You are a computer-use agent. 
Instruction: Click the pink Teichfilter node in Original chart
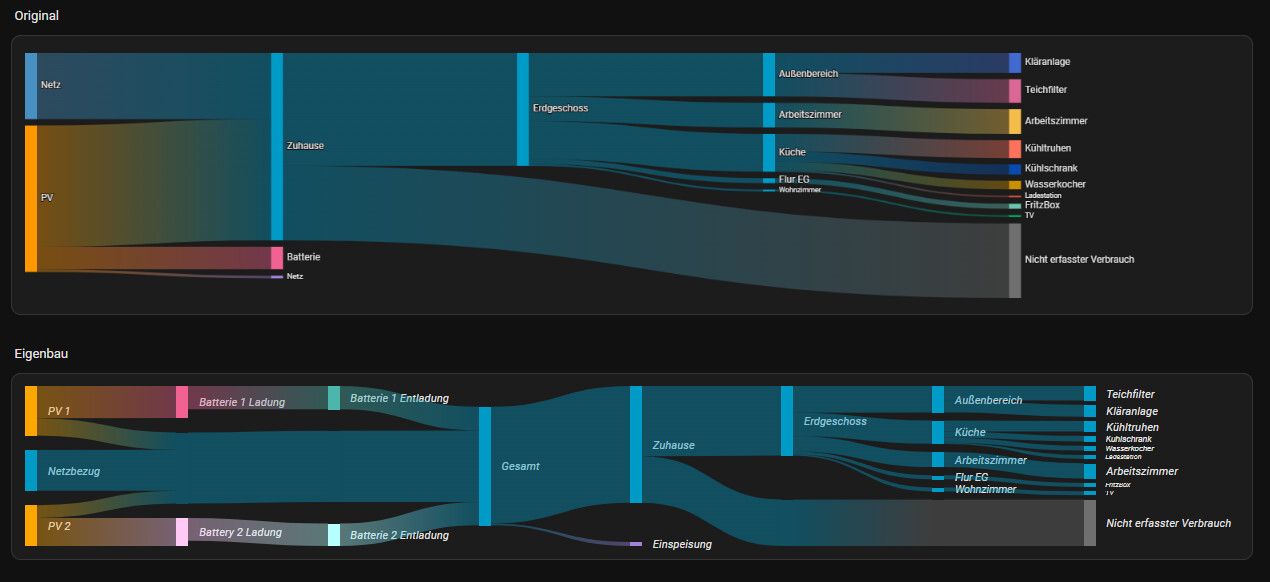tap(1015, 90)
